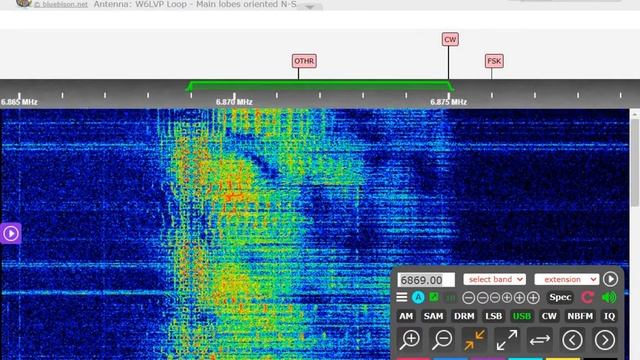
Task: Select SAM demodulation mode
Action: 433,316
